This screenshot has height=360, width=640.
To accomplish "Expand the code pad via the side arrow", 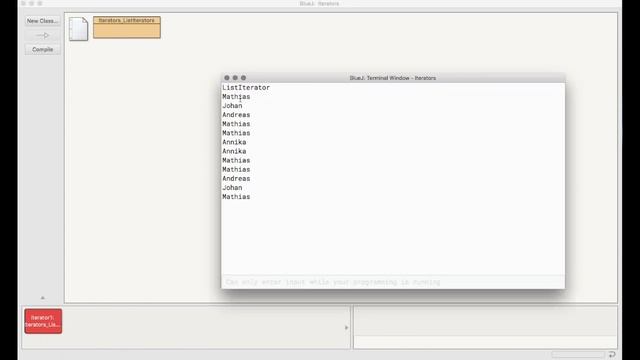I will click(x=347, y=327).
